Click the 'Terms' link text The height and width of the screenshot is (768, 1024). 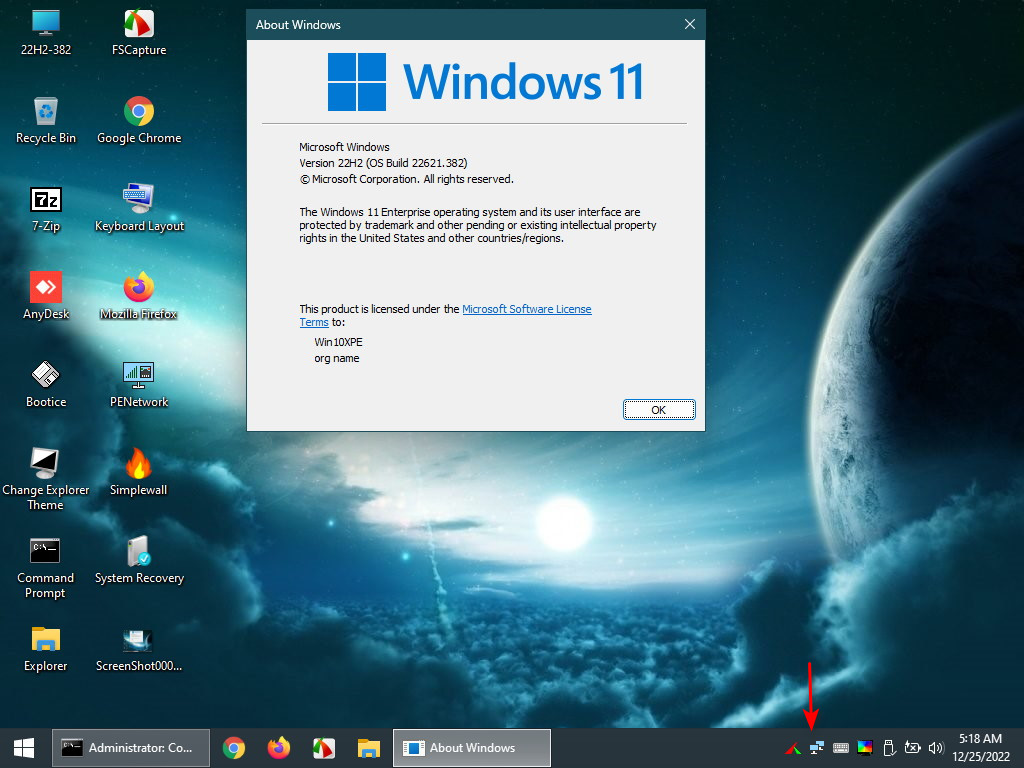point(313,322)
